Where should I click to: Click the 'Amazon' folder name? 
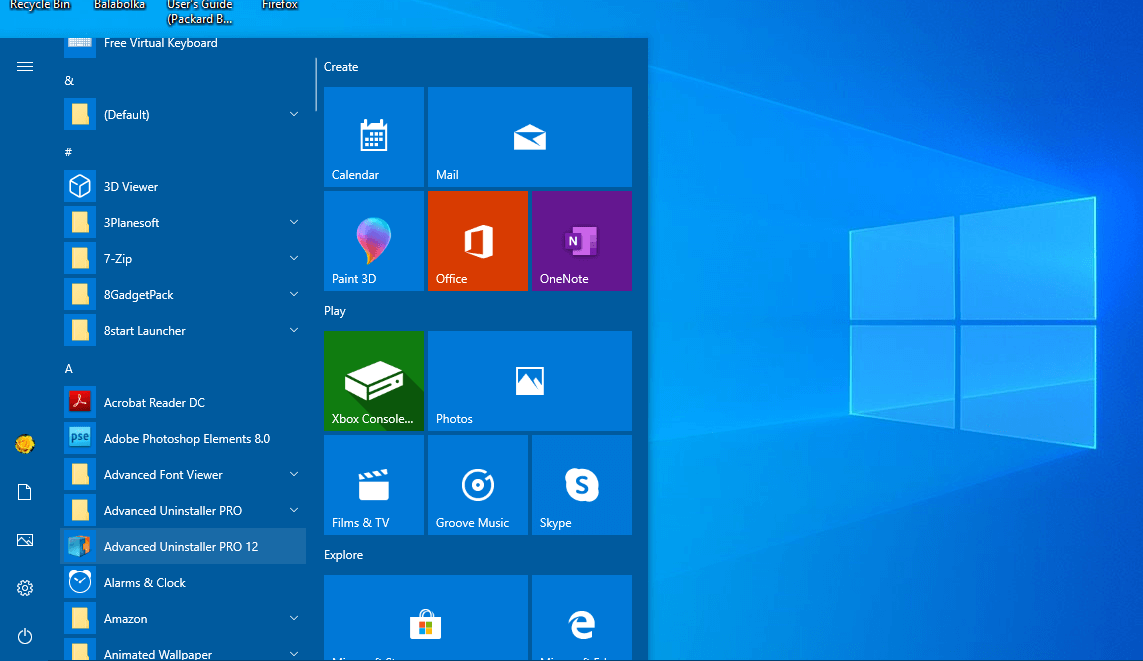[x=125, y=619]
